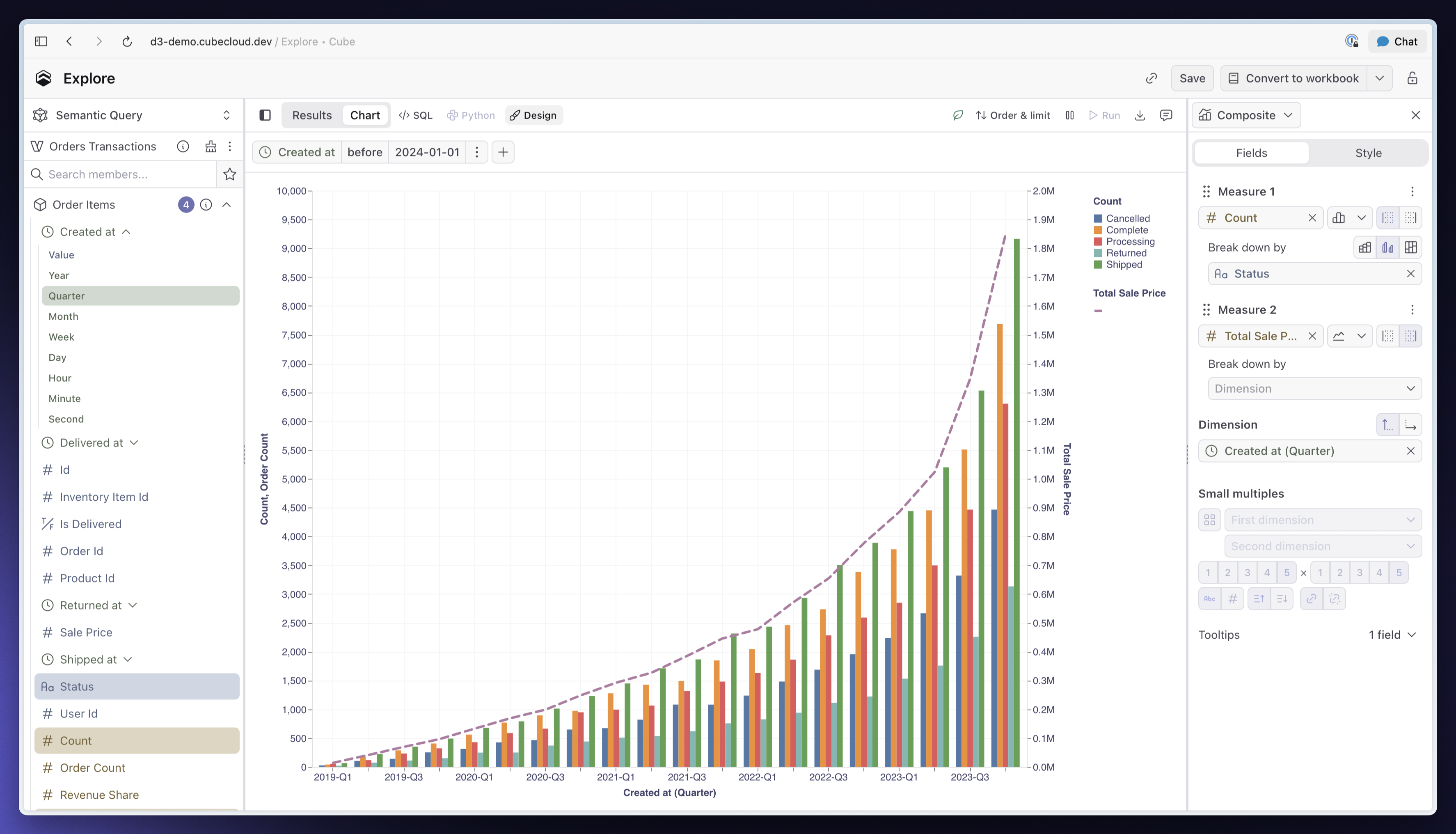This screenshot has height=834, width=1456.
Task: Set dimension on the horizontal axis toggle
Action: [1411, 425]
